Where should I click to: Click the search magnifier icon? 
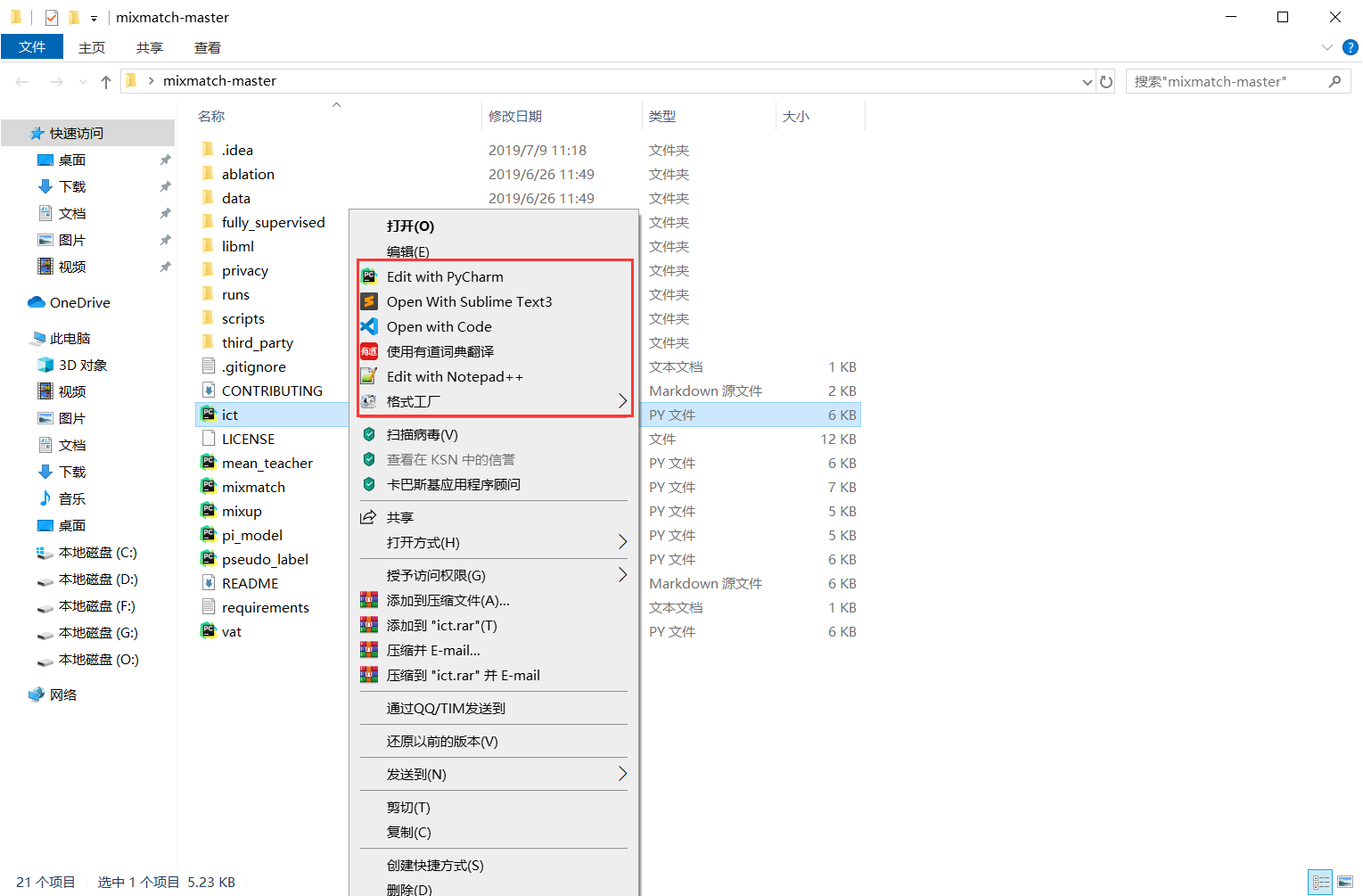click(1334, 81)
